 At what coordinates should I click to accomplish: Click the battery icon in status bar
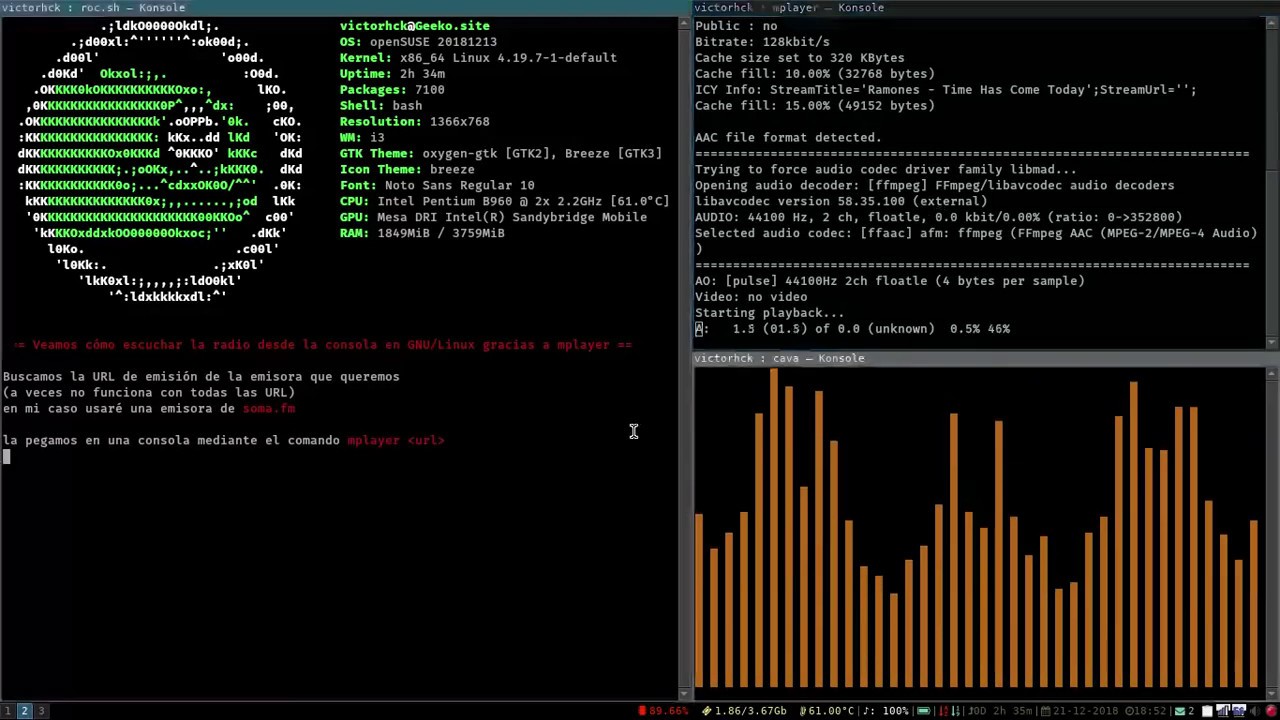(924, 711)
